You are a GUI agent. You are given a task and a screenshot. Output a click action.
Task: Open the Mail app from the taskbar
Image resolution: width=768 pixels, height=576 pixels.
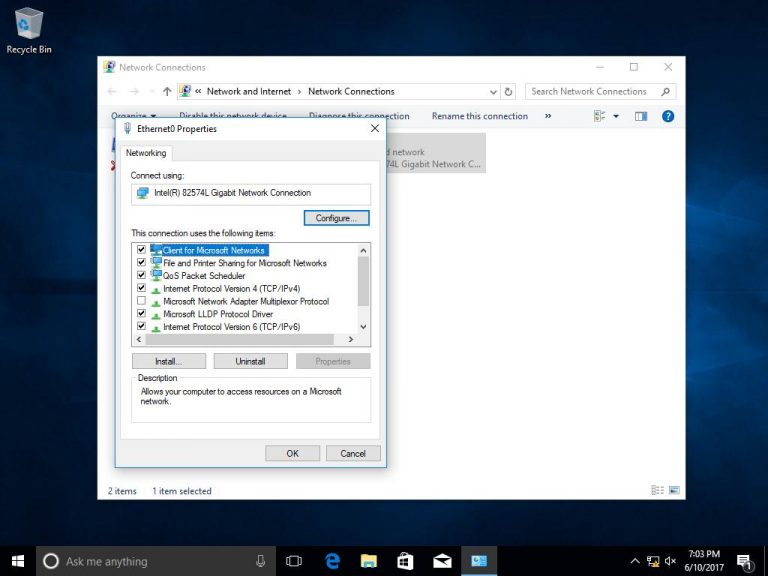tap(442, 561)
